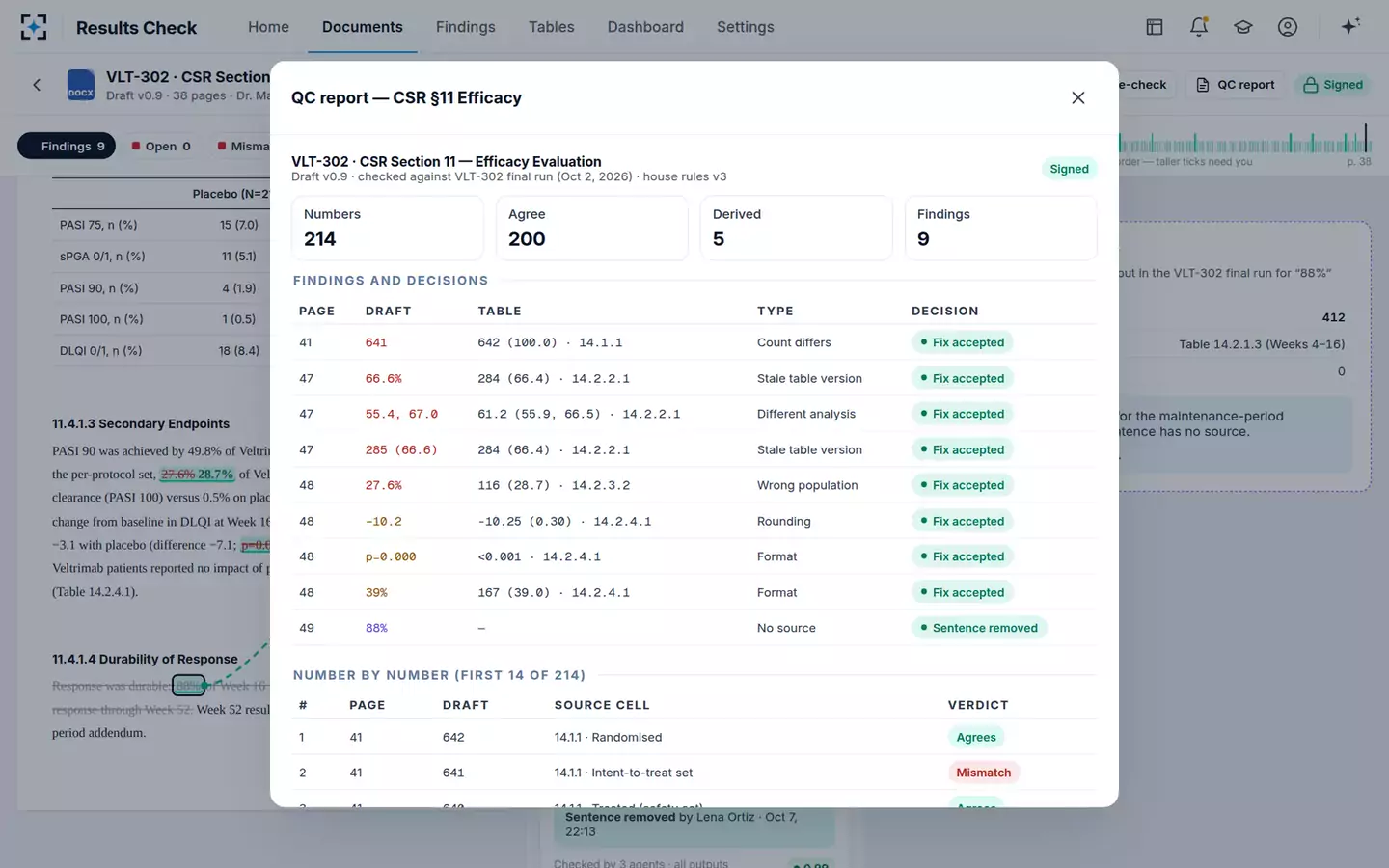Click table cell <0.001 · 14.2.4.1
Viewport: 1389px width, 868px height.
[539, 556]
